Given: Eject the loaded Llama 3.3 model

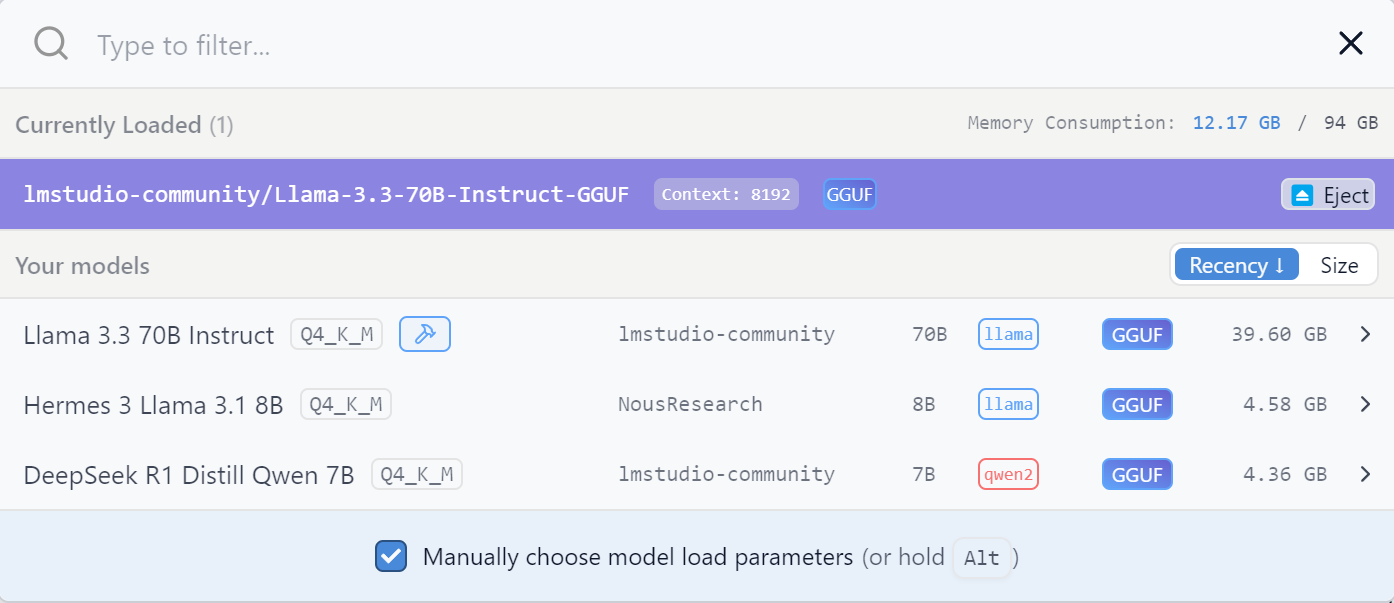Looking at the screenshot, I should (x=1328, y=195).
